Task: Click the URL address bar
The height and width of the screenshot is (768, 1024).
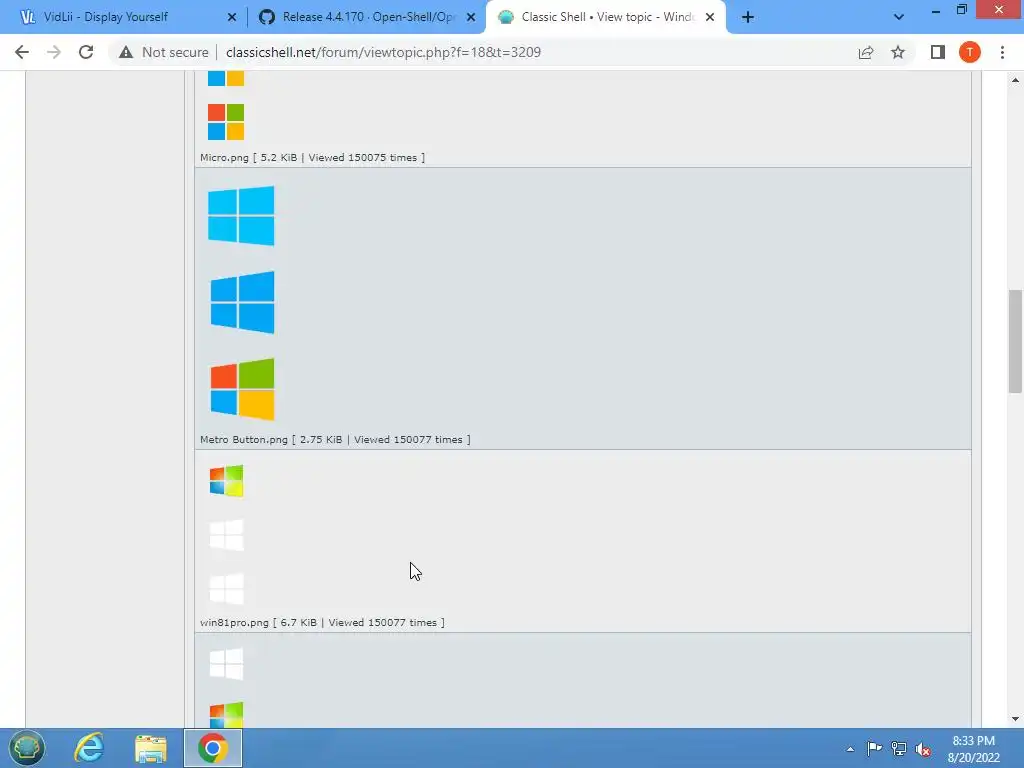Action: coord(483,52)
